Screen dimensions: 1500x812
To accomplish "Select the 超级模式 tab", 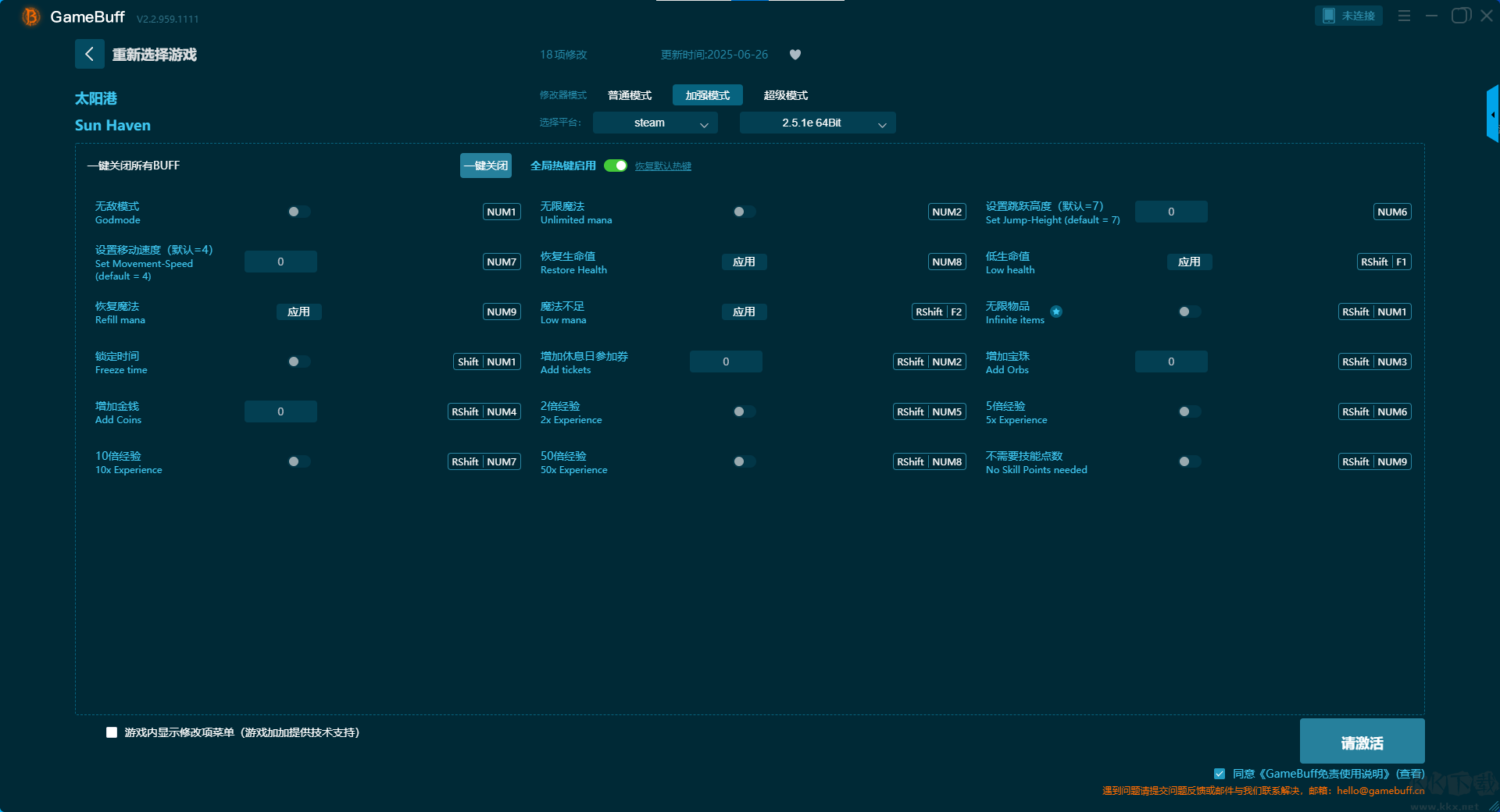I will pos(786,95).
